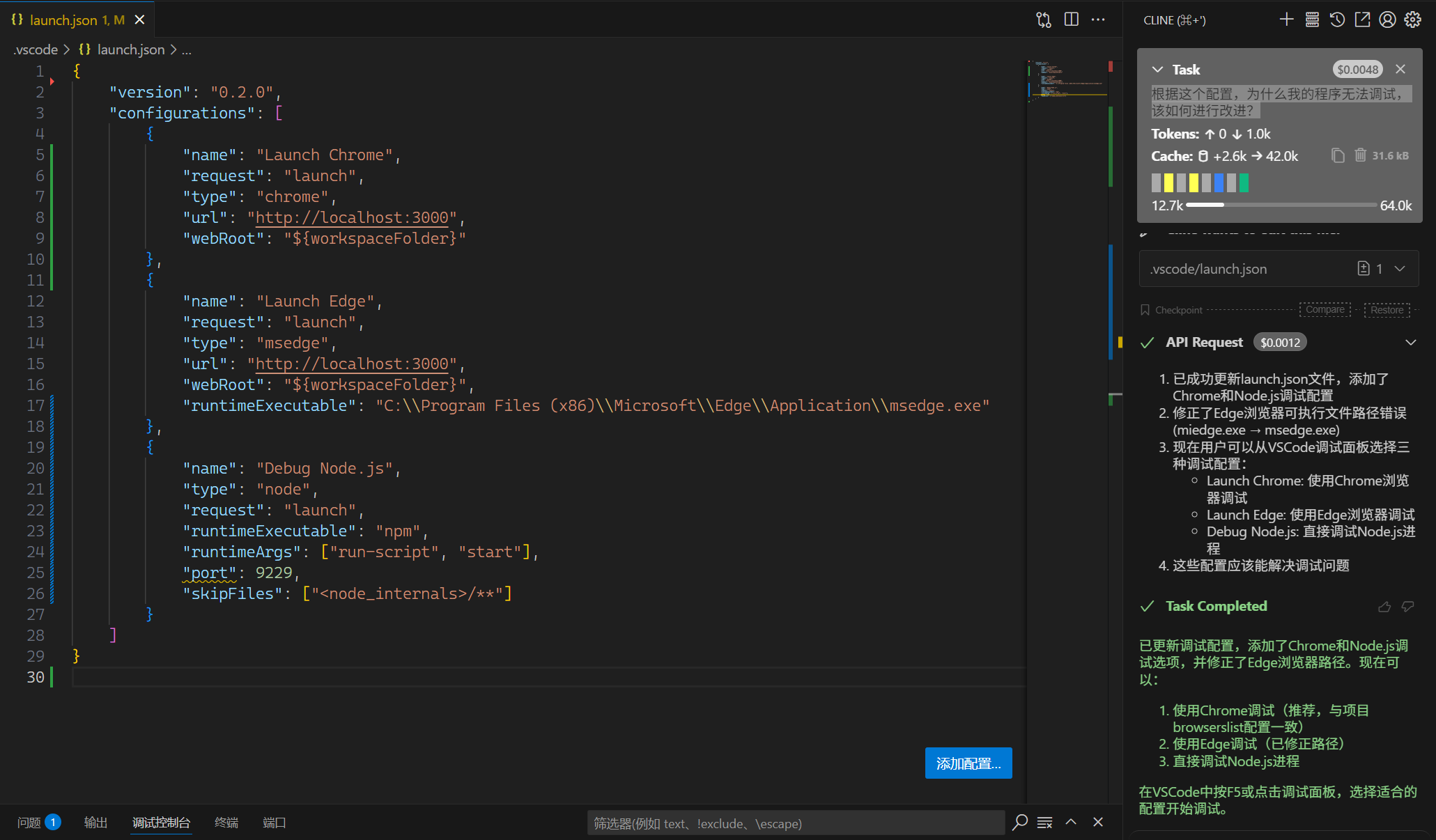Toggle search in the debug console
This screenshot has width=1436, height=840.
[1019, 823]
